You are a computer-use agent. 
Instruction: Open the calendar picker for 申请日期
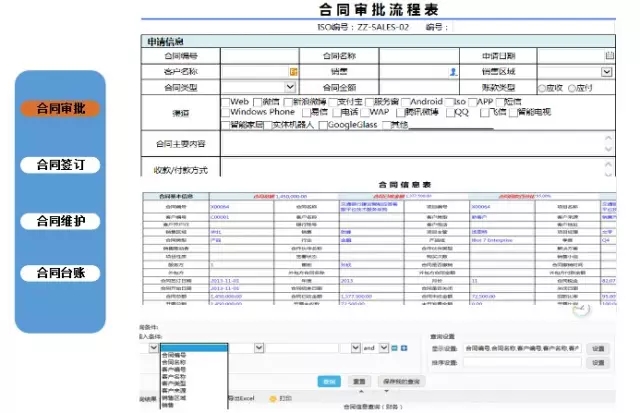(x=609, y=55)
